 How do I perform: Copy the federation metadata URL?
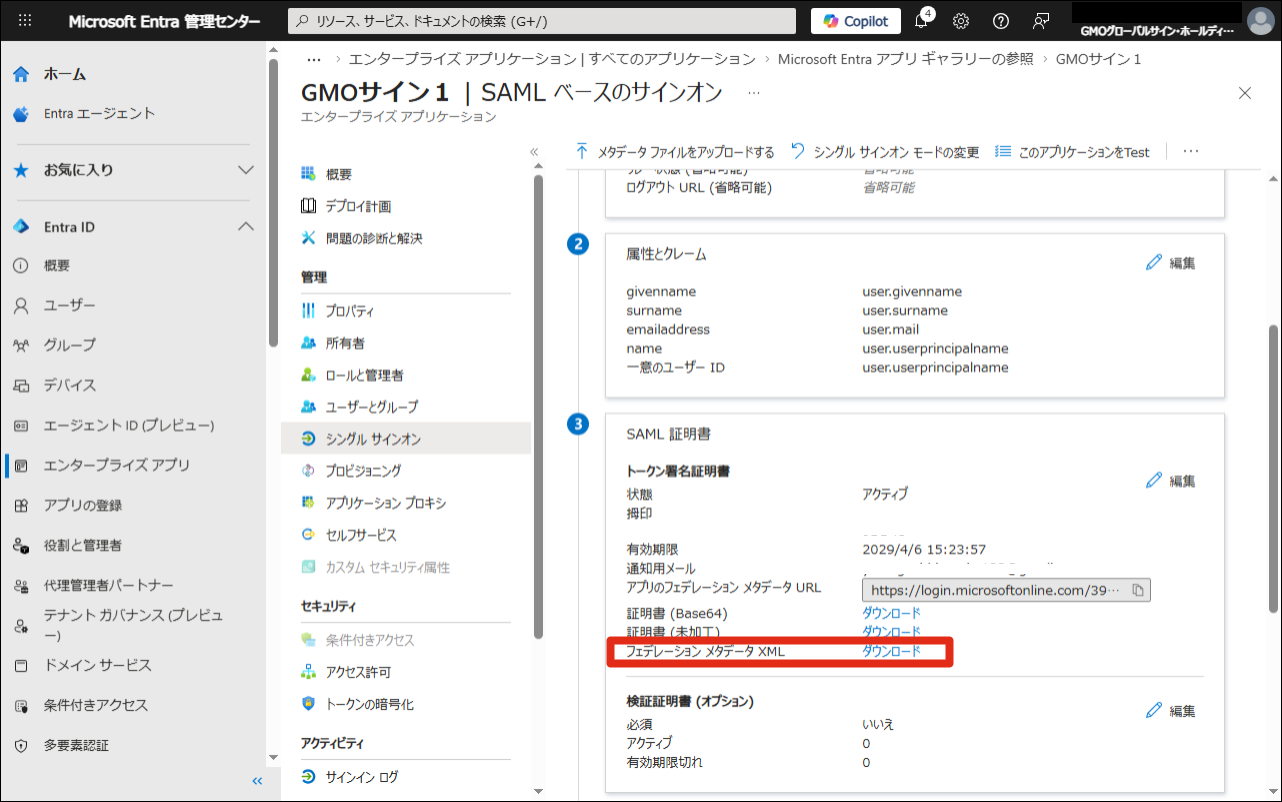tap(1137, 590)
